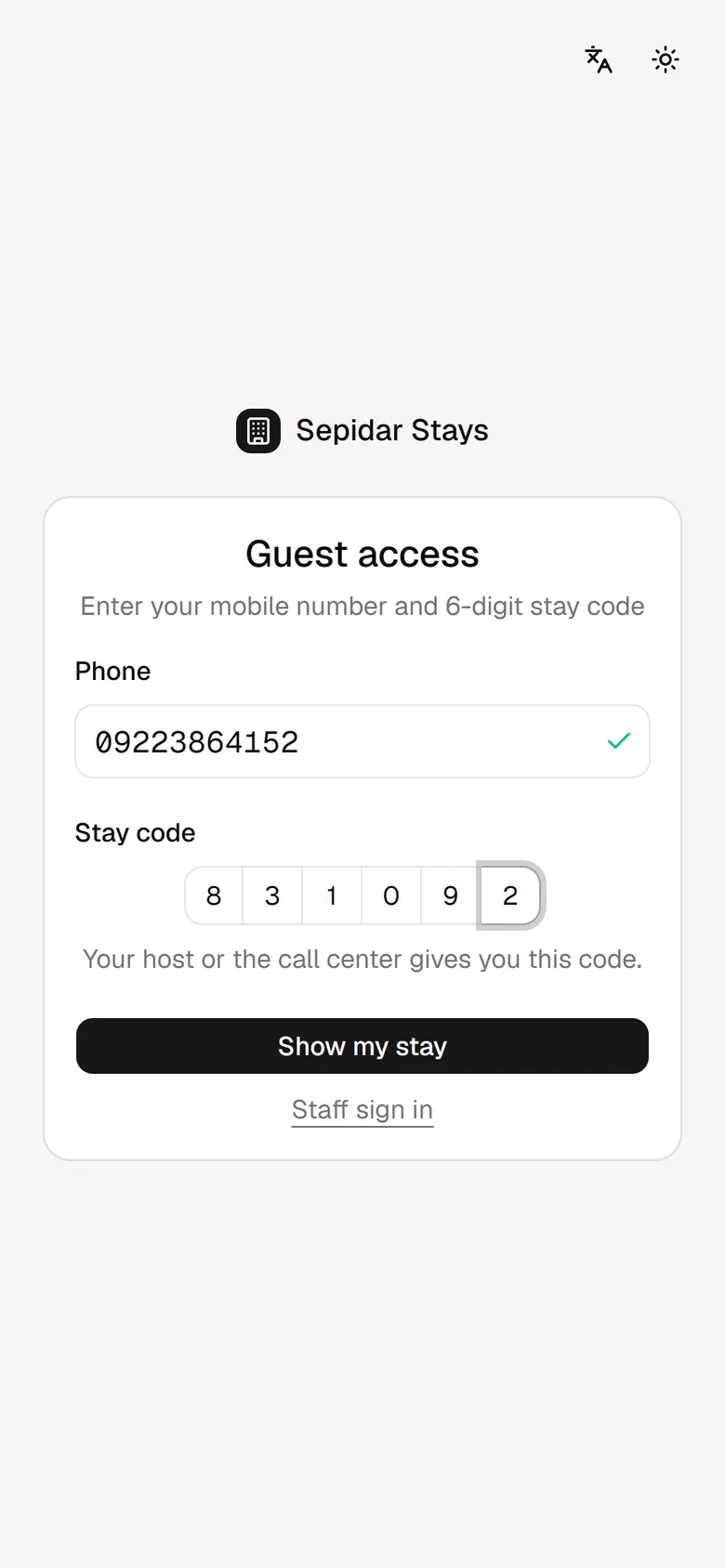Click the Guest access heading
The height and width of the screenshot is (1568, 725).
pyautogui.click(x=362, y=555)
